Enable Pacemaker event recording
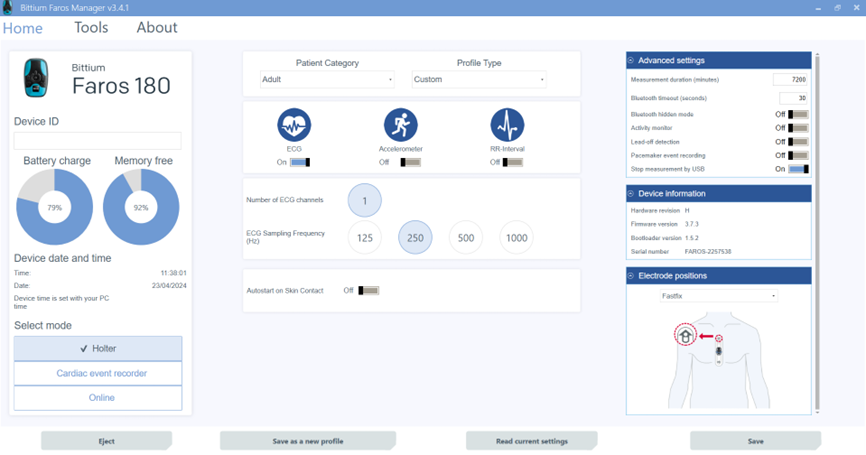 pyautogui.click(x=798, y=156)
